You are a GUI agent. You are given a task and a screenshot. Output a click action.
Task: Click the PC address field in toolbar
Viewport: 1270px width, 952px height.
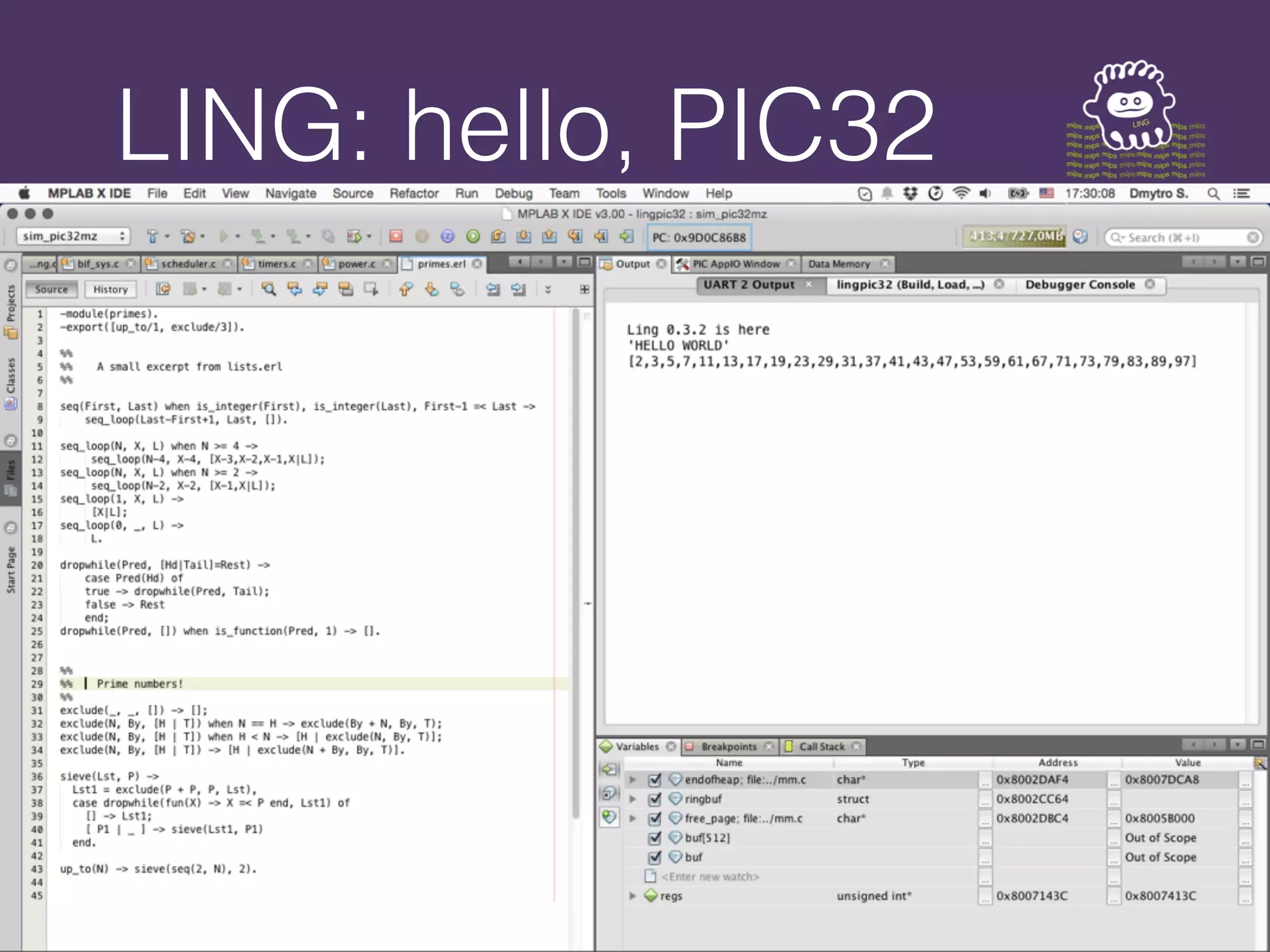coord(699,237)
